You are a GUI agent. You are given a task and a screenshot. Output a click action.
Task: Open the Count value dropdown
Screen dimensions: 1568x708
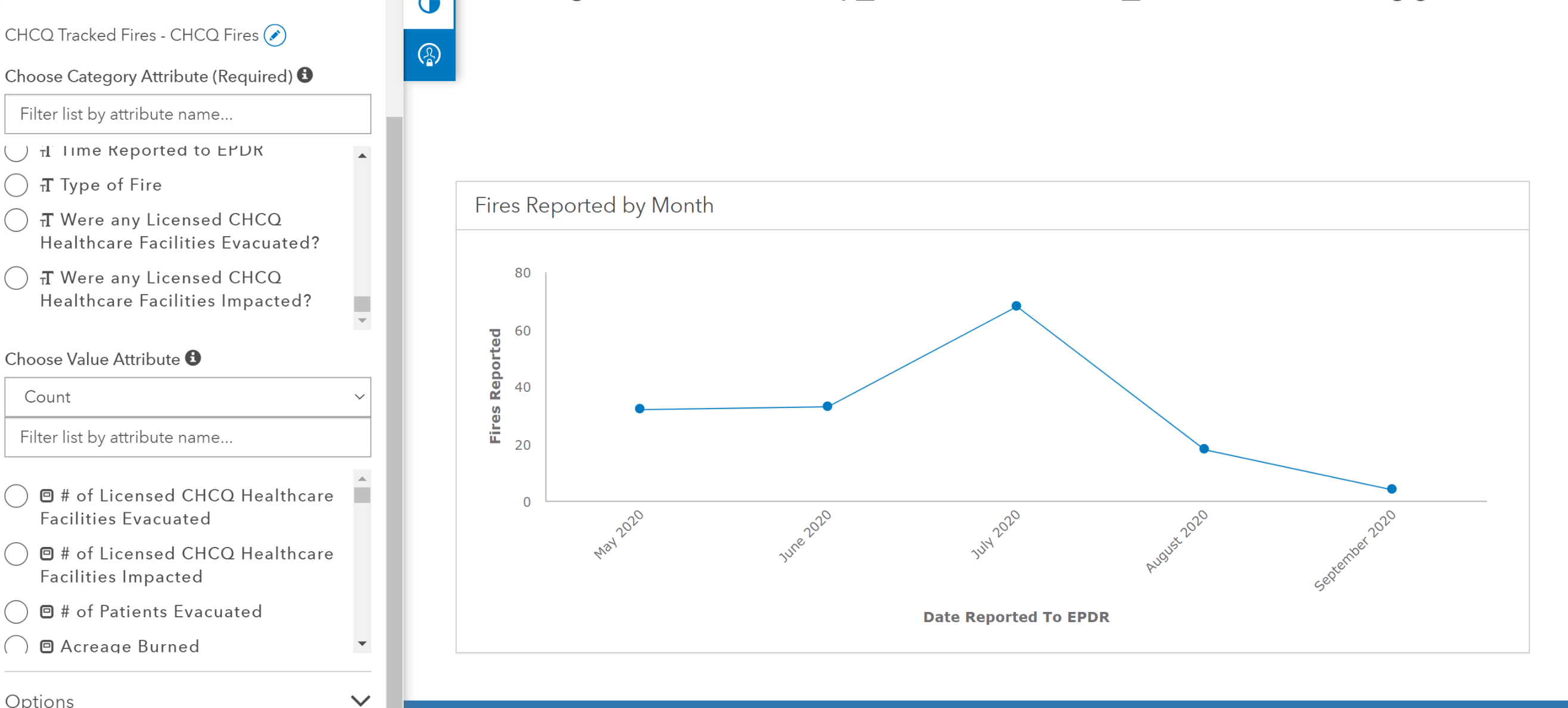187,397
